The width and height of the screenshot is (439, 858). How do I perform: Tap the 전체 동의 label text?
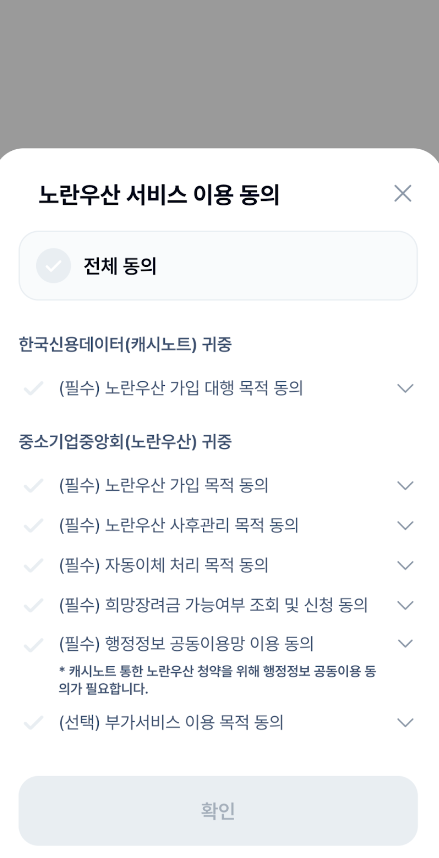[x=120, y=266]
